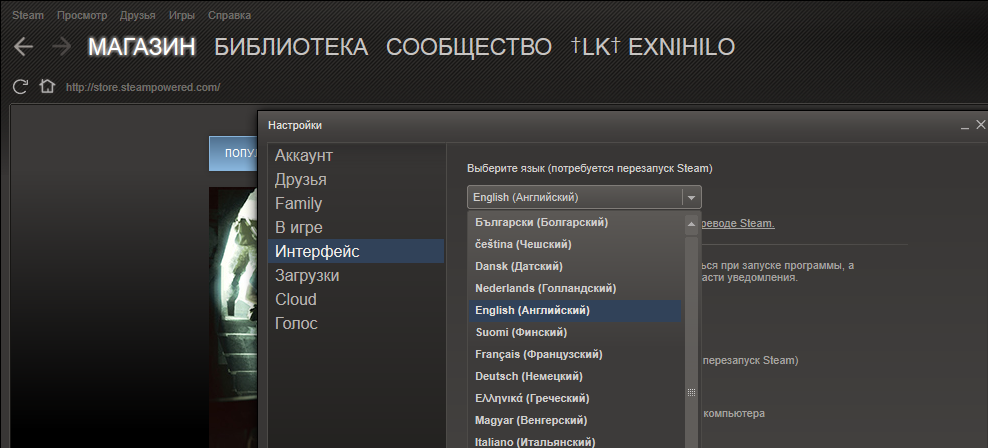988x448 pixels.
Task: Open the Просмотр menu
Action: tap(82, 15)
